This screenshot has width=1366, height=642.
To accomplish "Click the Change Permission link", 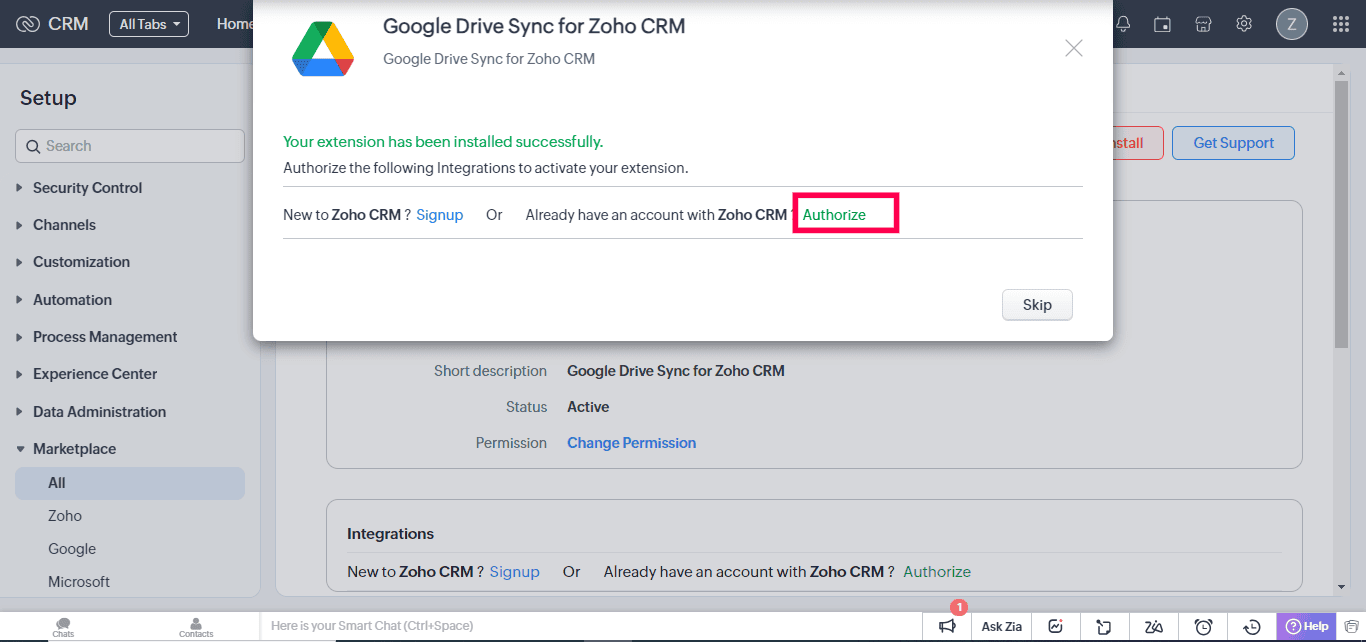I will point(631,443).
